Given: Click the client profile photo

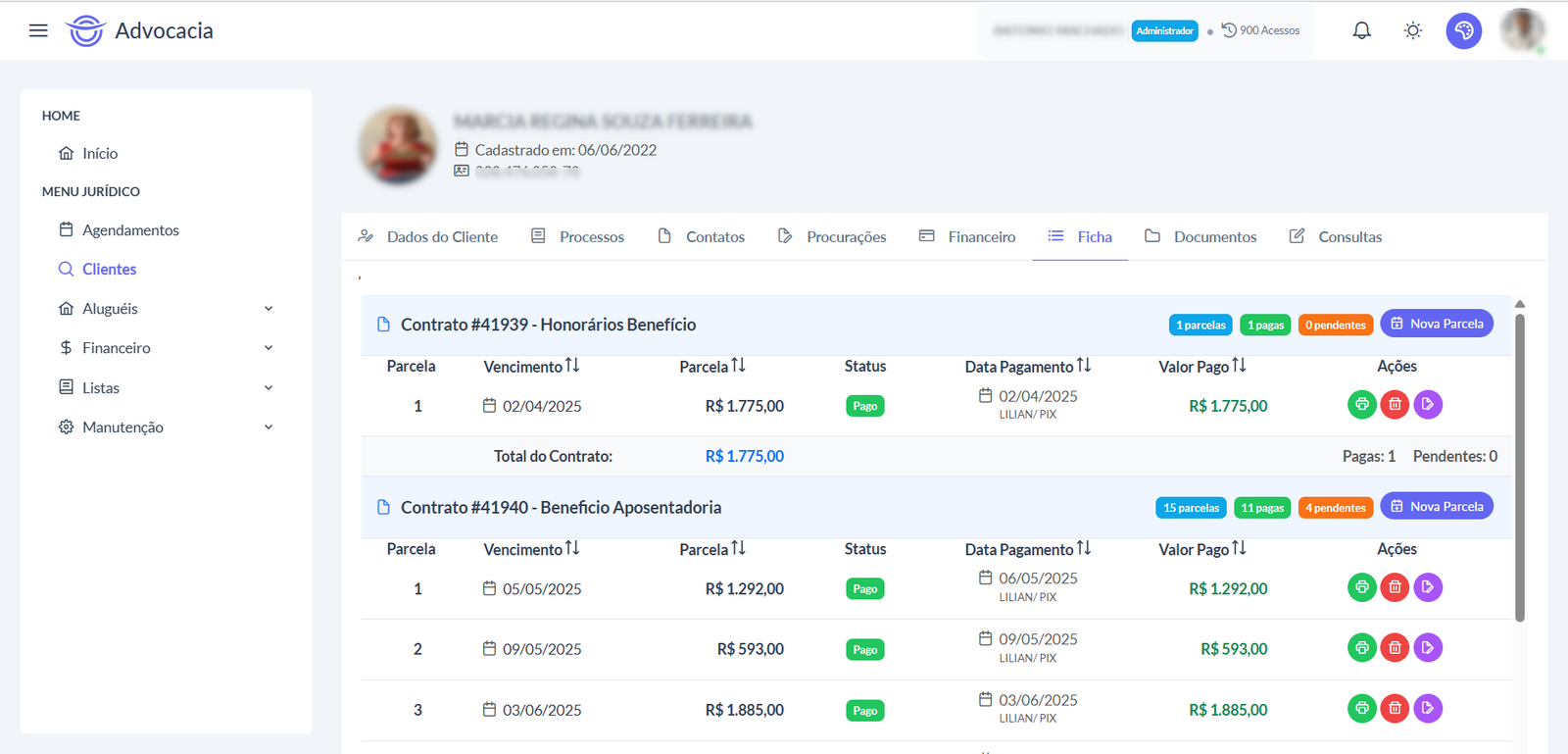Looking at the screenshot, I should 398,146.
